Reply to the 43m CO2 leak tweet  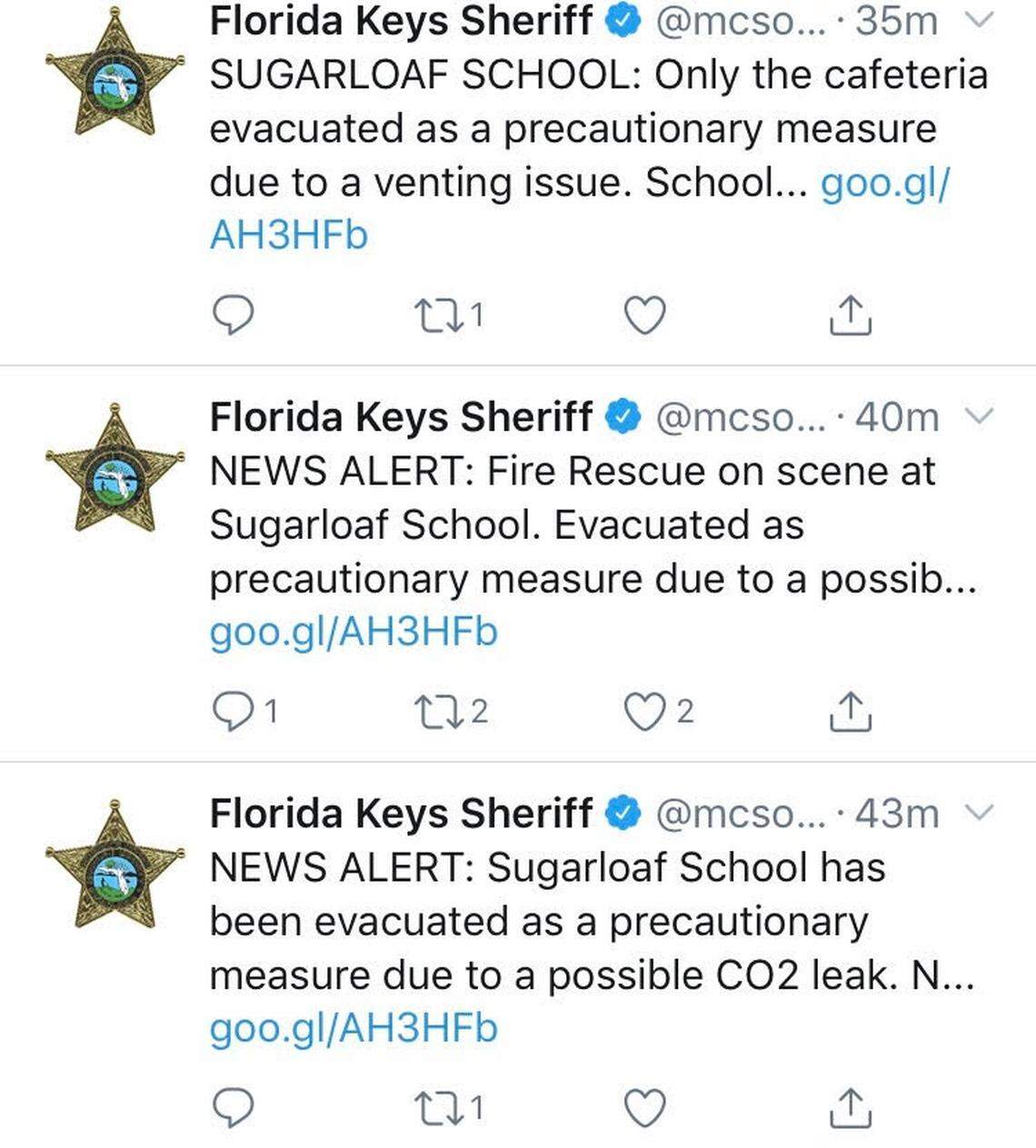(233, 1107)
